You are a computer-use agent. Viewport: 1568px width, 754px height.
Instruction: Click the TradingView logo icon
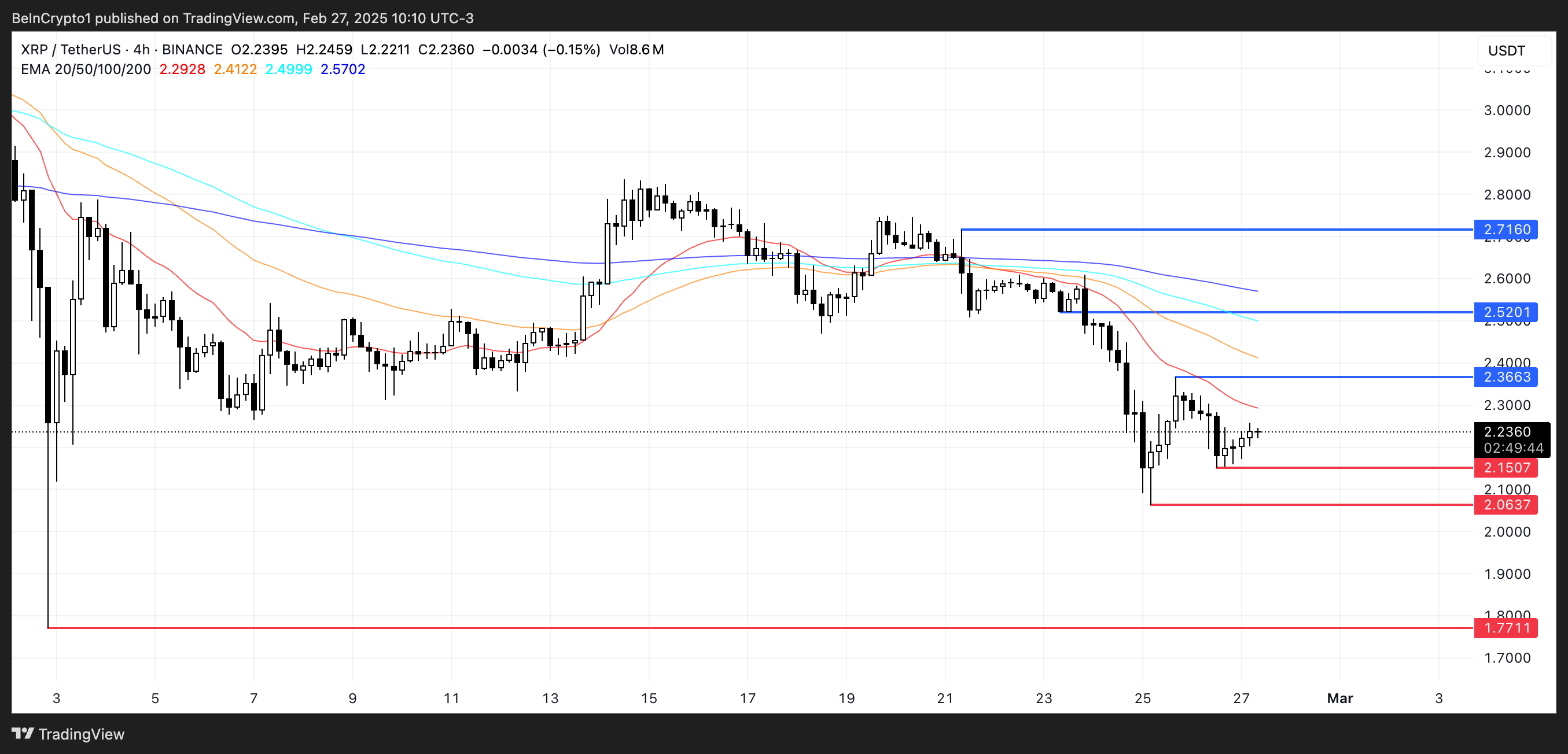click(x=23, y=733)
